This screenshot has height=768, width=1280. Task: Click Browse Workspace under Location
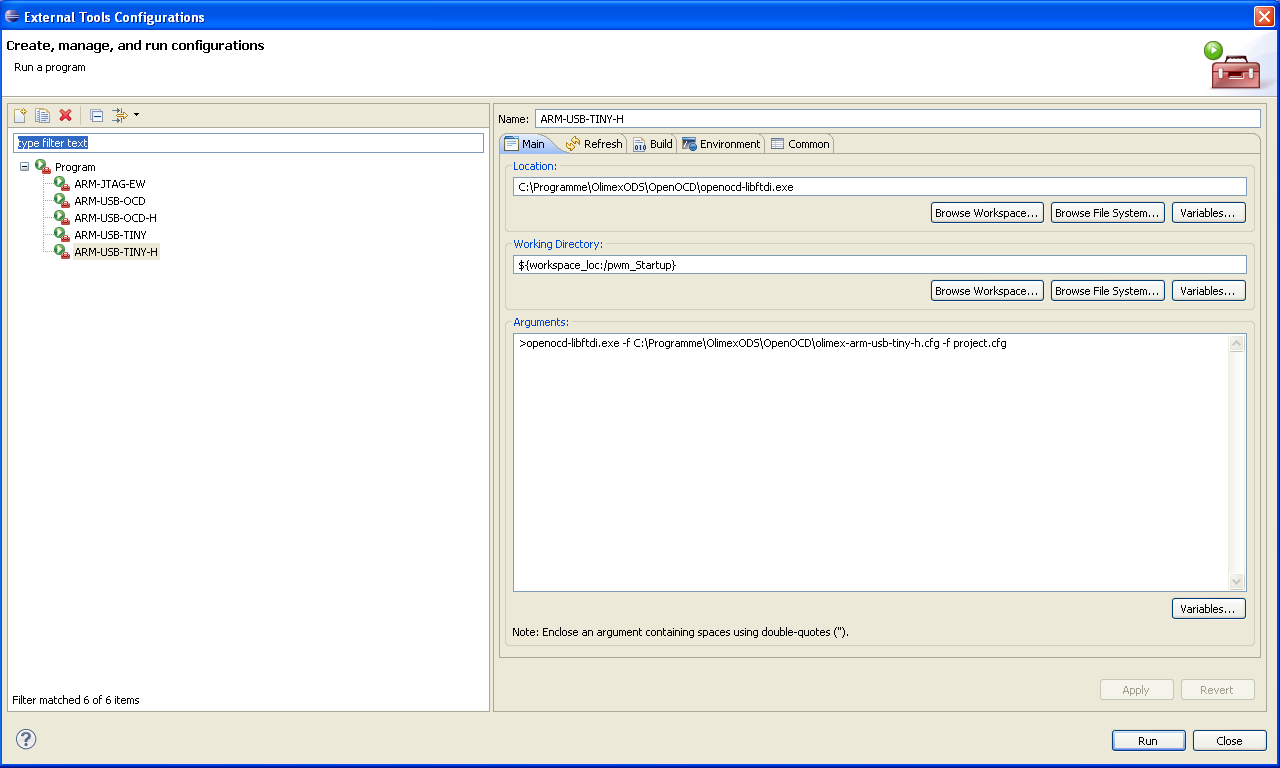(x=987, y=213)
